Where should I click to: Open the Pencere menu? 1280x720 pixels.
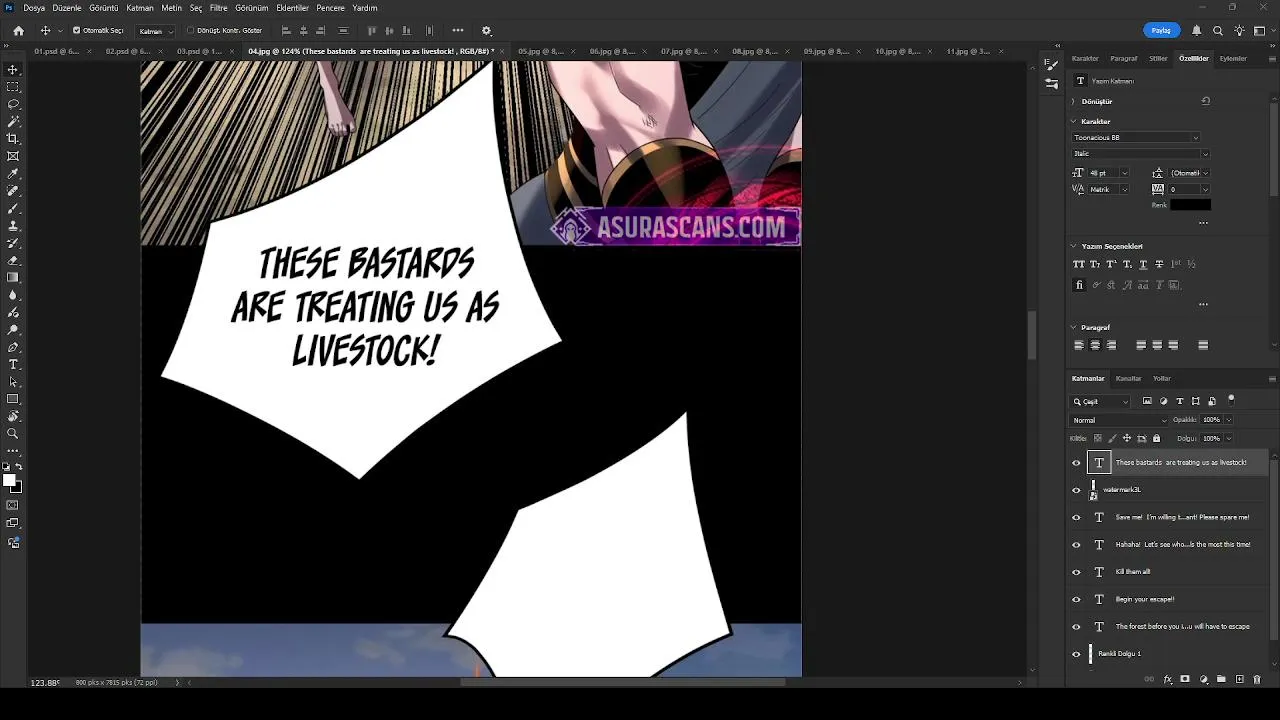click(x=330, y=8)
